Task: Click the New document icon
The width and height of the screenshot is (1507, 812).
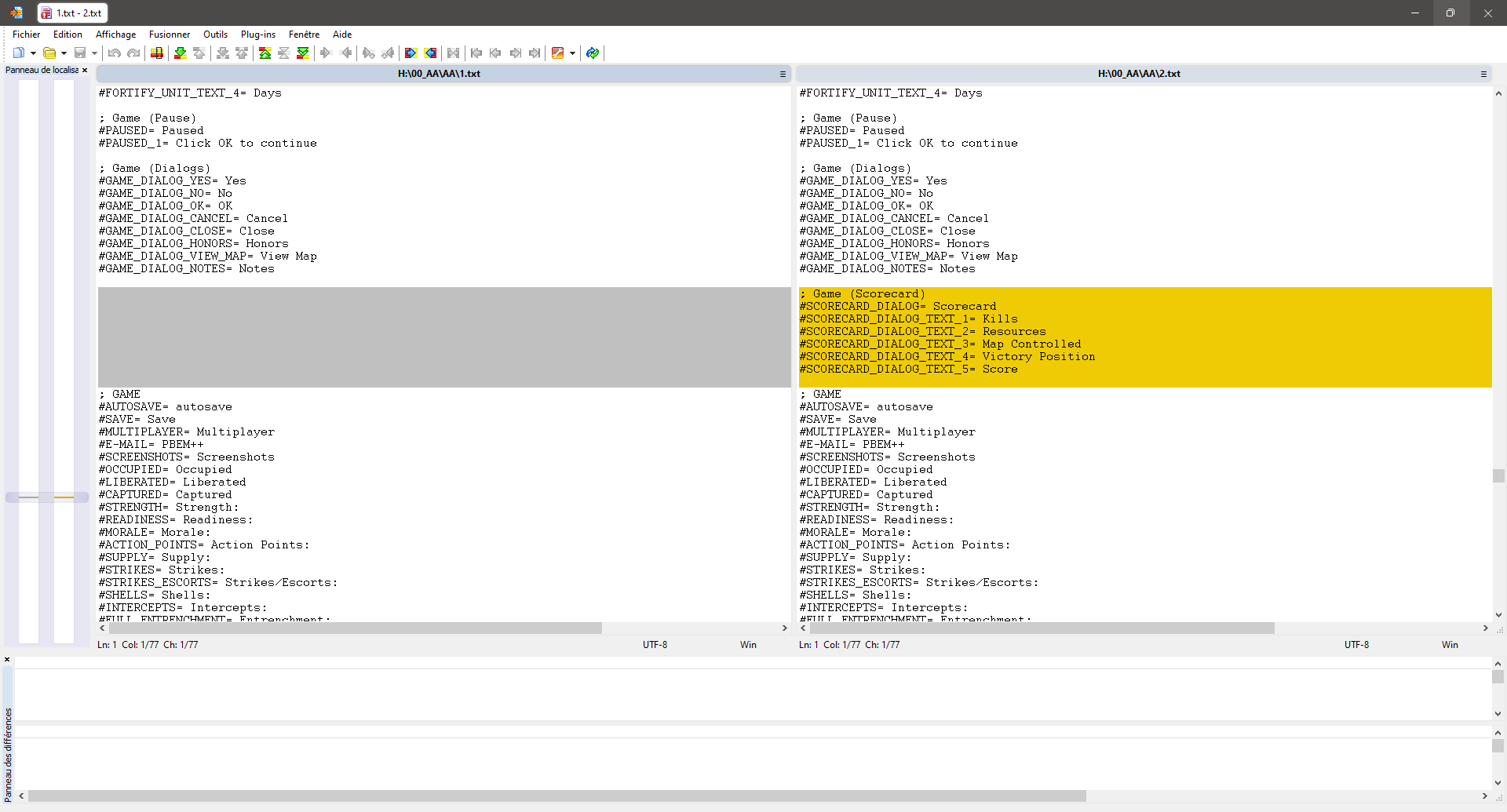Action: tap(19, 53)
